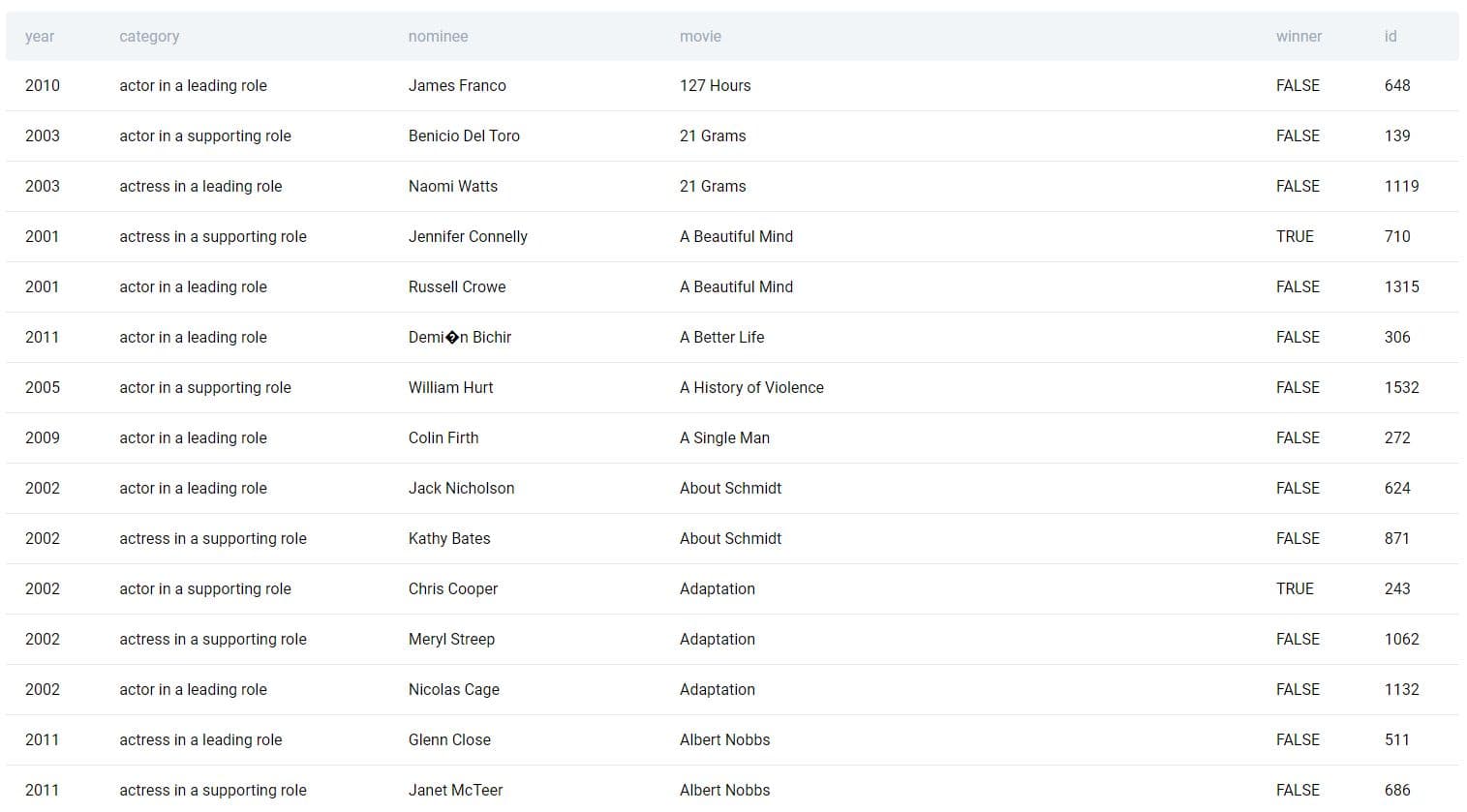Click Kathy Bates in the About Schmidt row
Viewport: 1467px width, 812px height.
pos(449,538)
